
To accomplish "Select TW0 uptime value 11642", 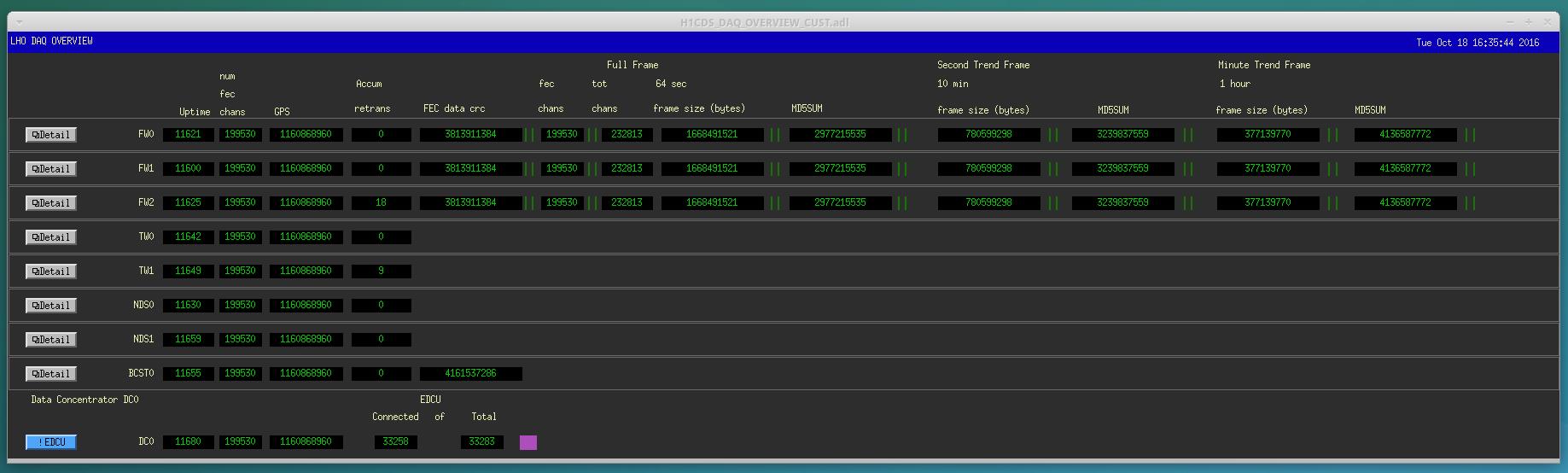I will pyautogui.click(x=189, y=237).
